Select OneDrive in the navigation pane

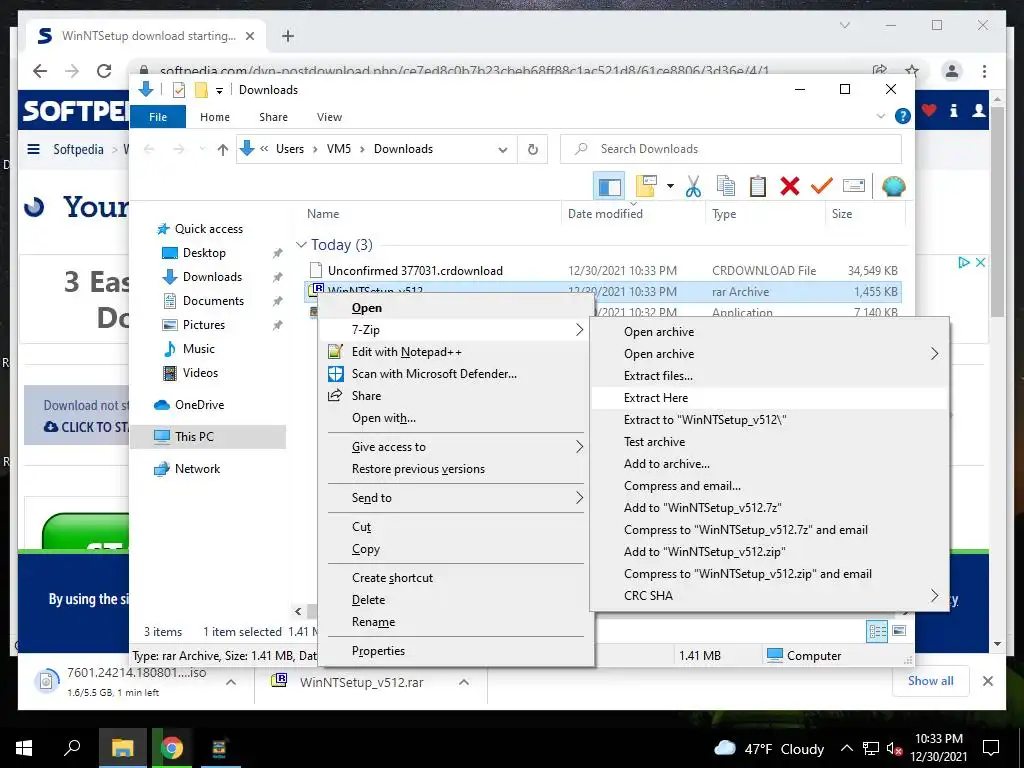199,405
